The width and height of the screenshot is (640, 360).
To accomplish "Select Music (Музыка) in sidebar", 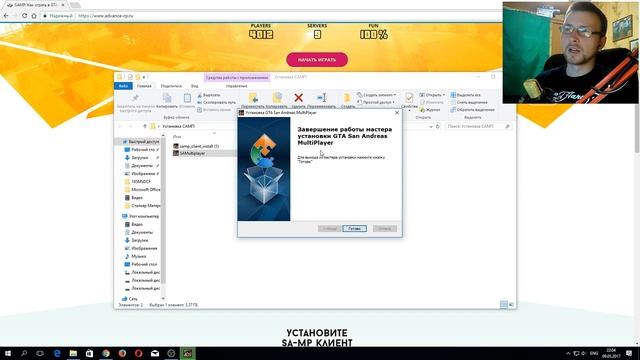I will (x=136, y=256).
